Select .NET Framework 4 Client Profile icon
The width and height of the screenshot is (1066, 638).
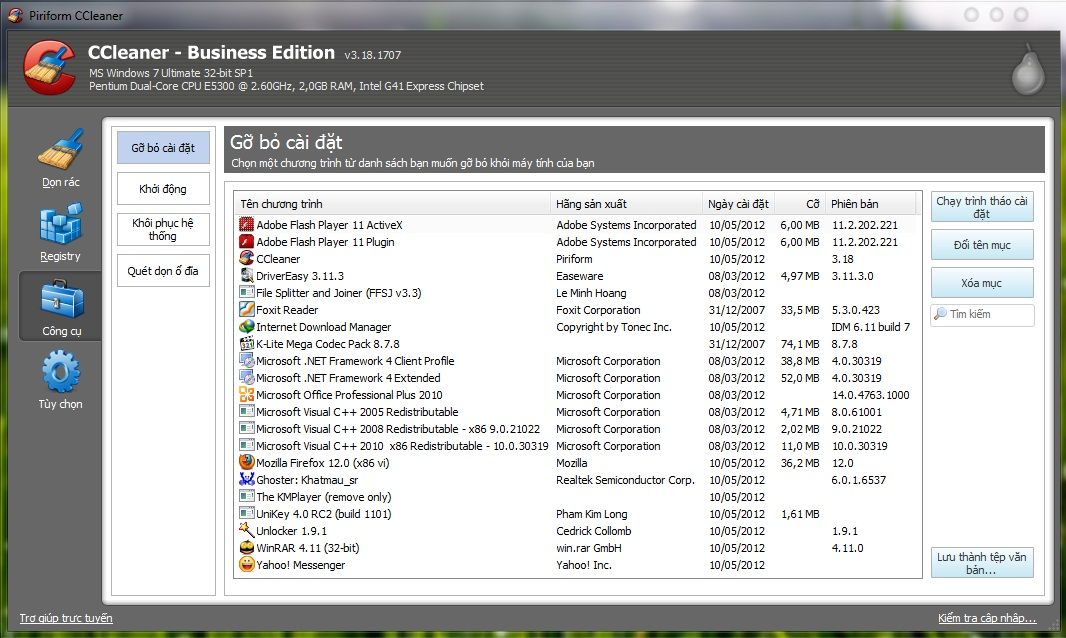(246, 360)
